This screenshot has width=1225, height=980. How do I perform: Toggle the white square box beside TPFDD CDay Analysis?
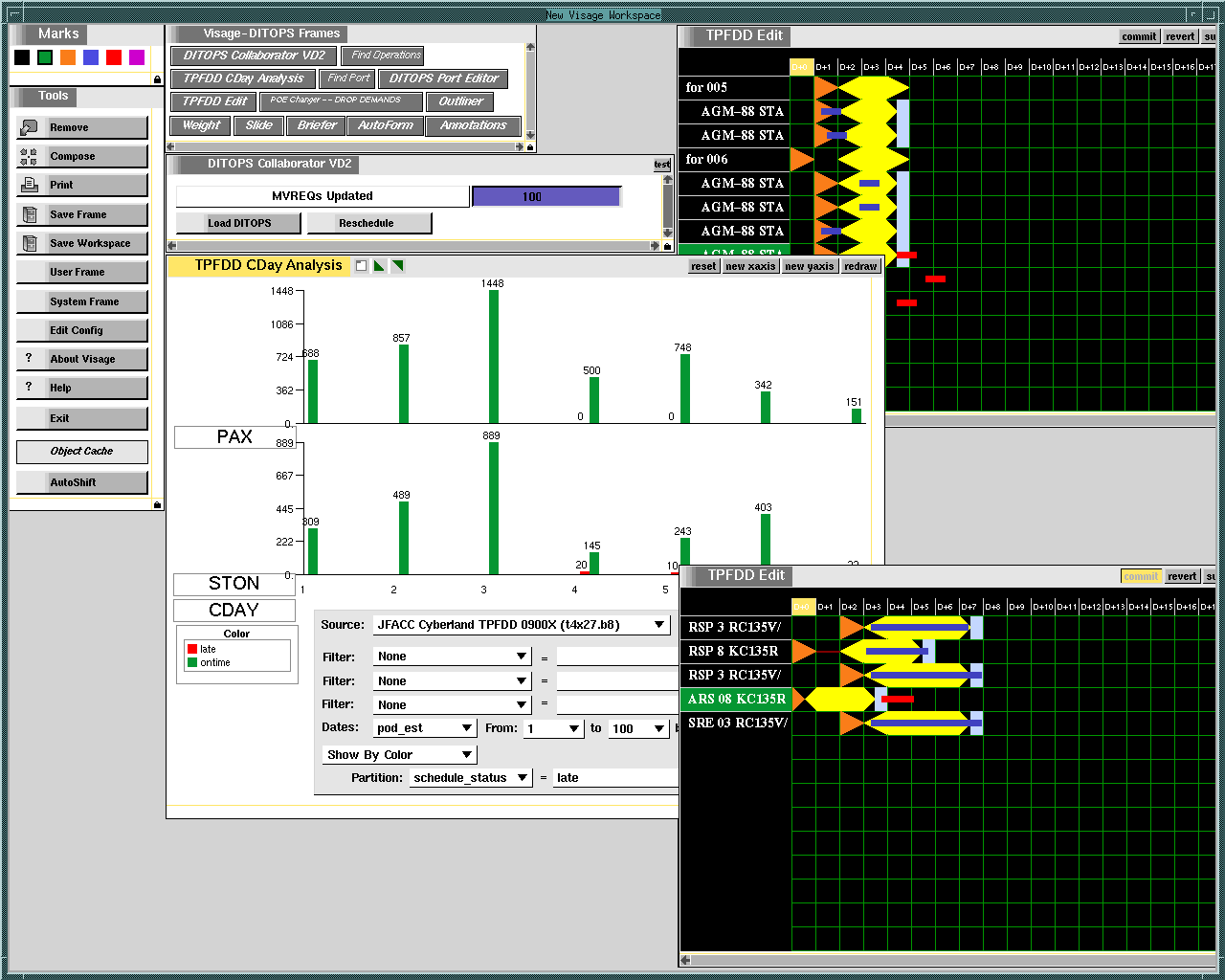point(361,266)
